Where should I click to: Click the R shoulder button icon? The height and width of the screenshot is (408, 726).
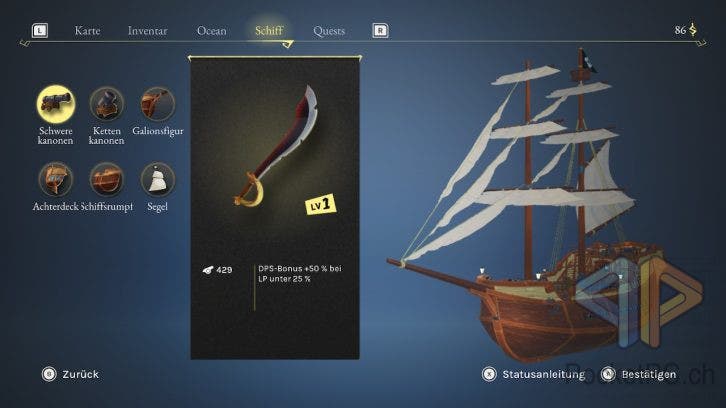coord(380,31)
